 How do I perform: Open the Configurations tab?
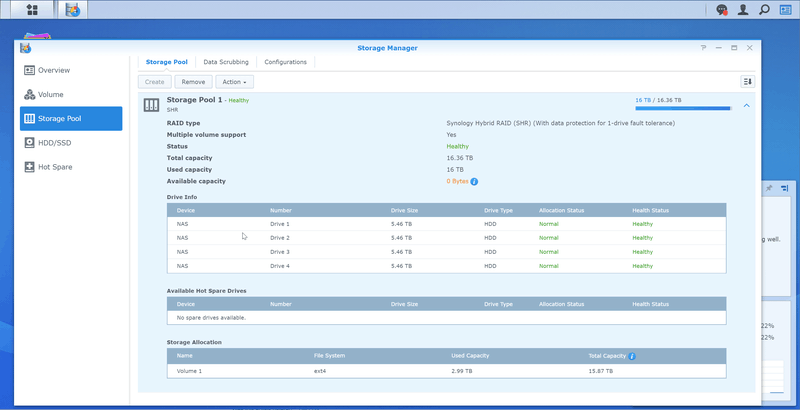[x=285, y=62]
